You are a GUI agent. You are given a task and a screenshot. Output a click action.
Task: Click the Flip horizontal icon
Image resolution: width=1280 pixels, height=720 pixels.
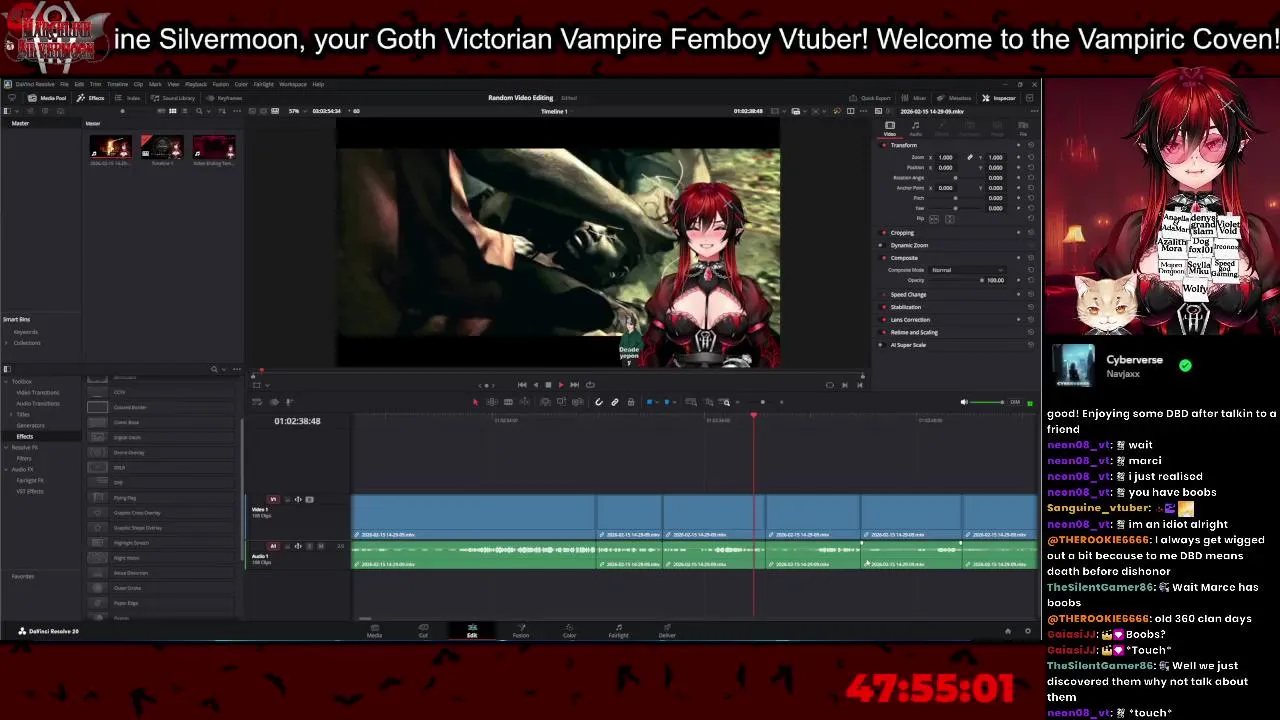point(934,219)
